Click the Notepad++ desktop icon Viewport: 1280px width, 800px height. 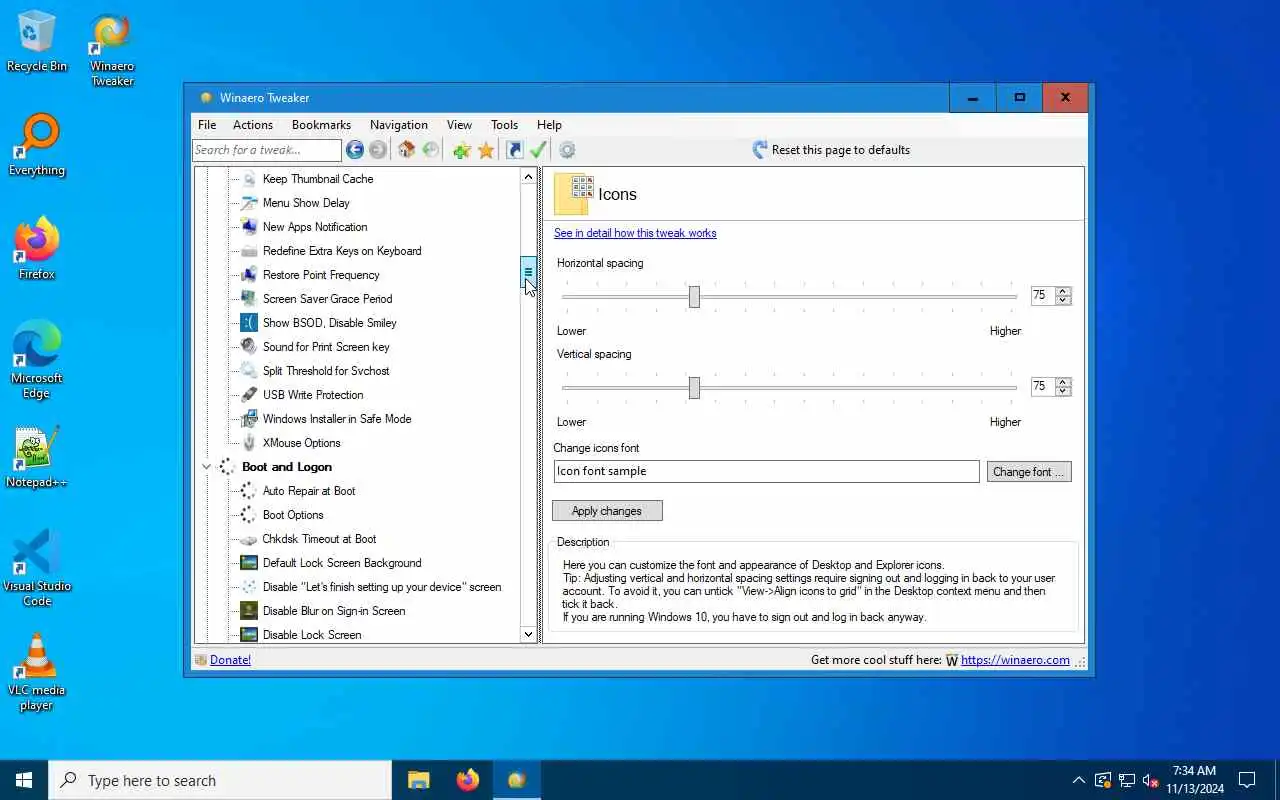(37, 459)
